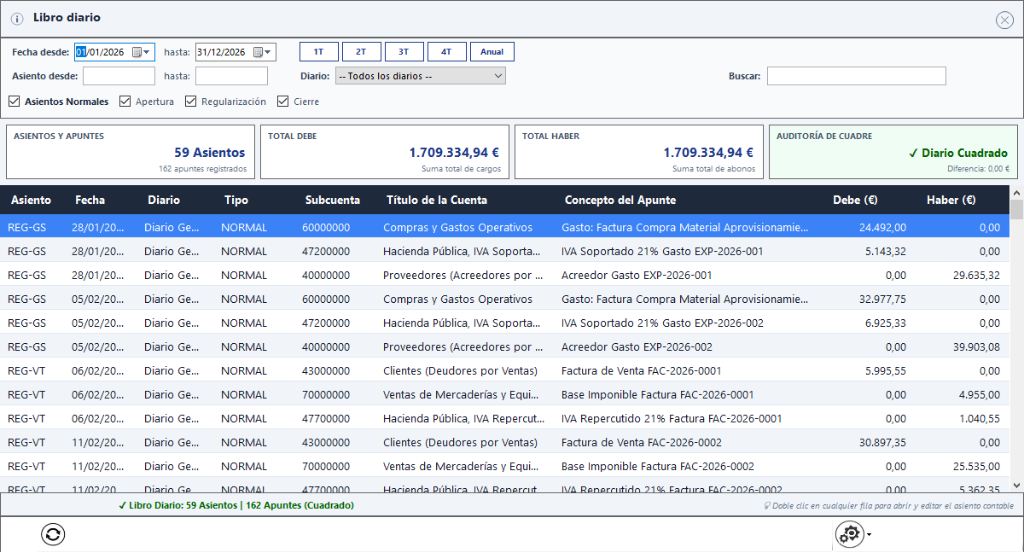The height and width of the screenshot is (552, 1024).
Task: Select row Acreedor Gasto EXP-2026-001
Action: coord(504,275)
